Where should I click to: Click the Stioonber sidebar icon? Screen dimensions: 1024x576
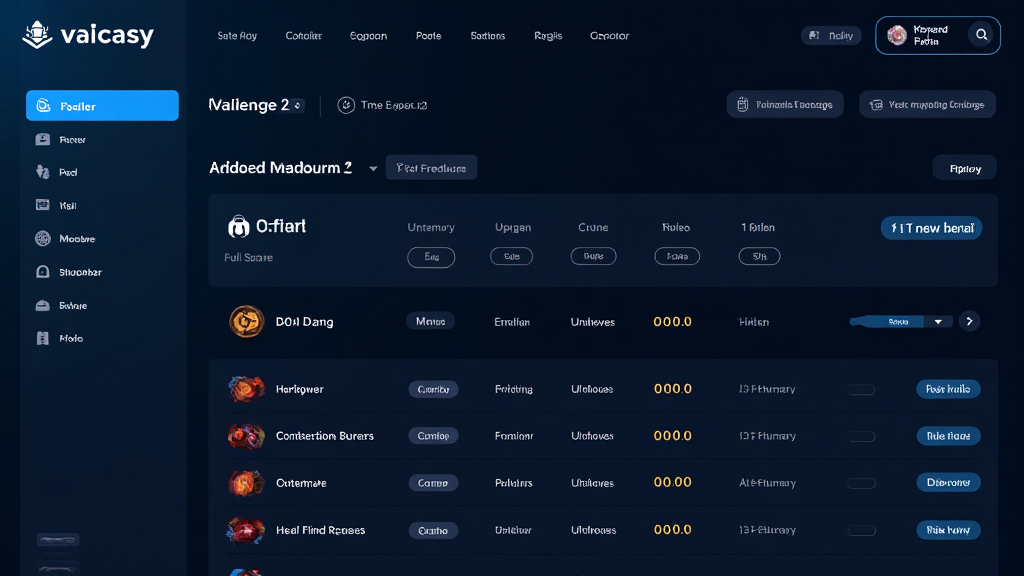point(42,272)
